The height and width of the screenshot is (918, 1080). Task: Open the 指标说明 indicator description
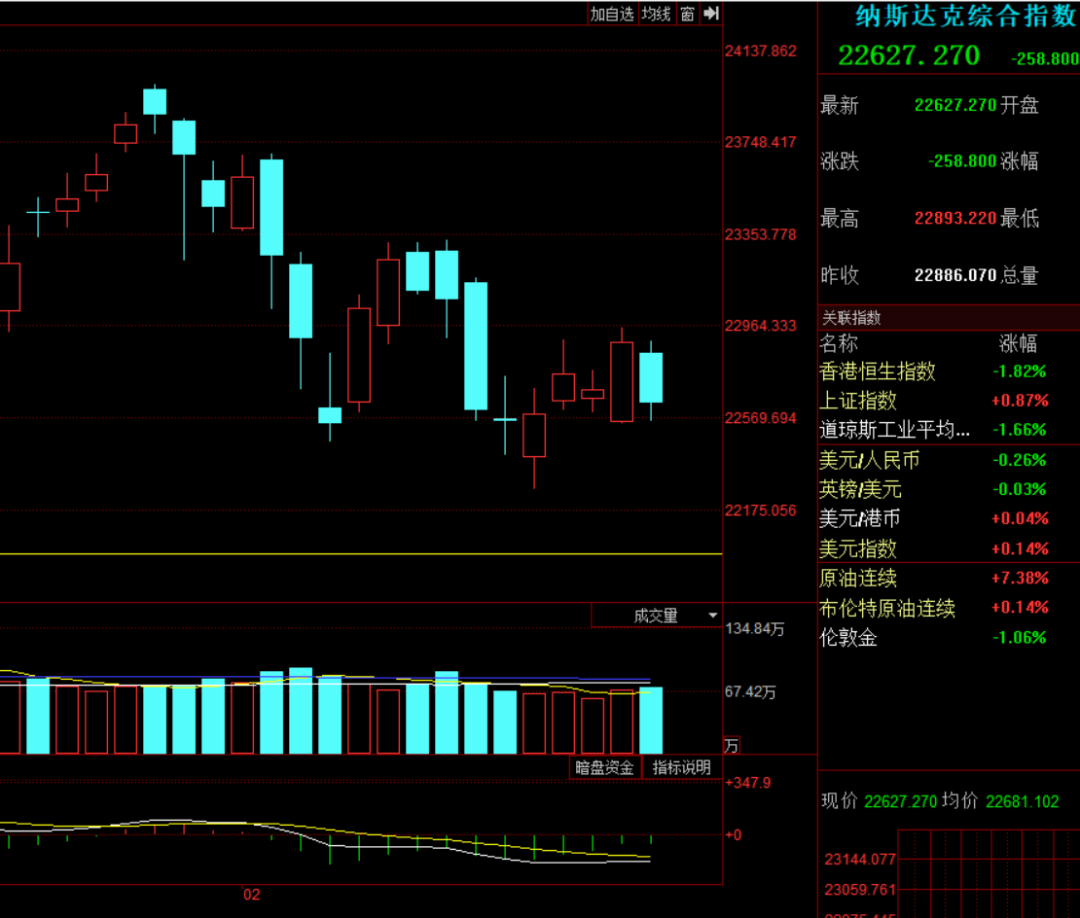tap(681, 767)
